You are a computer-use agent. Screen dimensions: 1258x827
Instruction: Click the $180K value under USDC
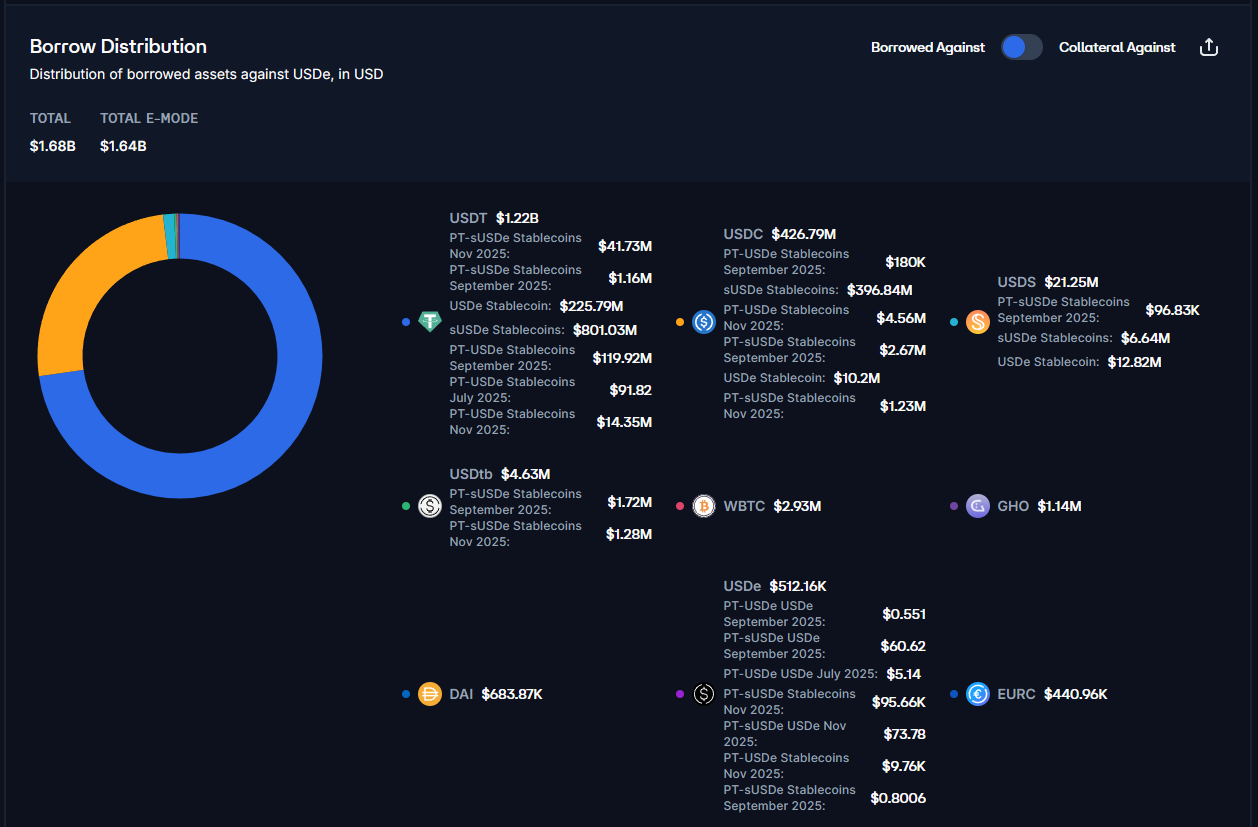pos(906,262)
